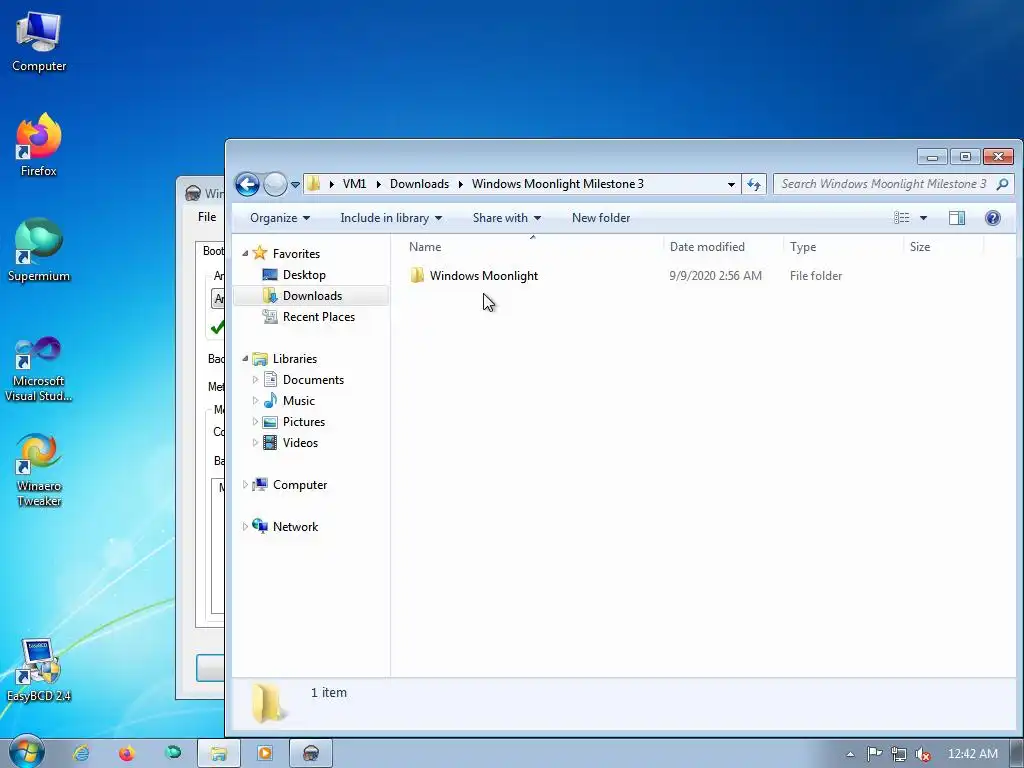Select Downloads under Favorites

point(312,296)
